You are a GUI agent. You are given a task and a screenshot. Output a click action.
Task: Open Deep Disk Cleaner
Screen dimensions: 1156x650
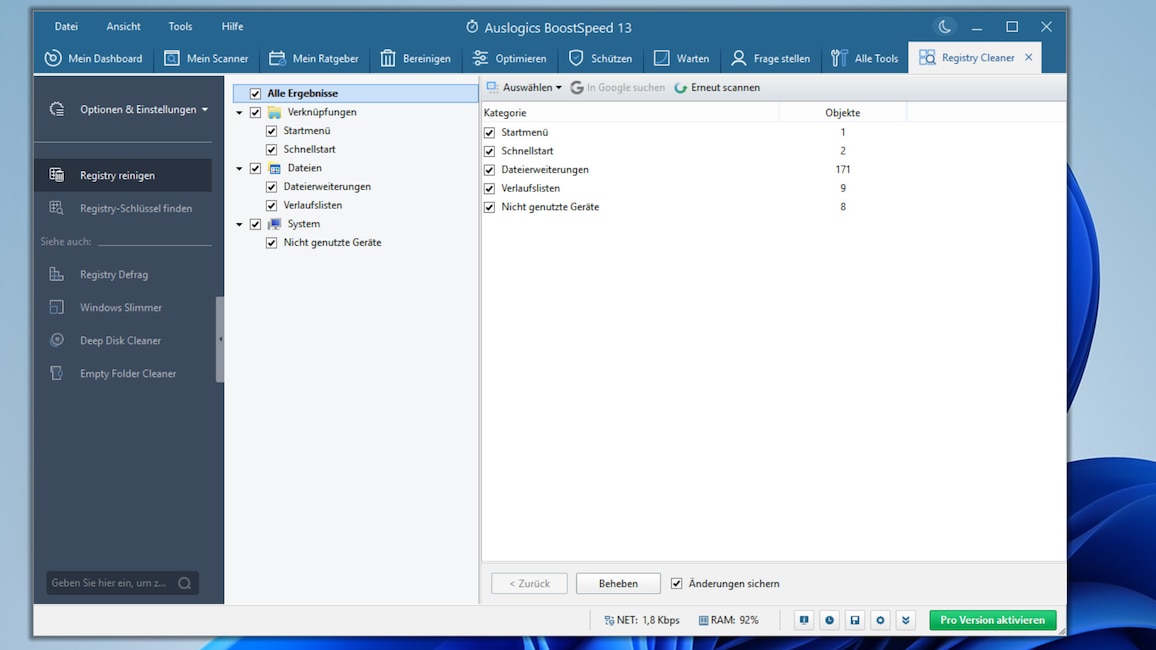point(122,340)
